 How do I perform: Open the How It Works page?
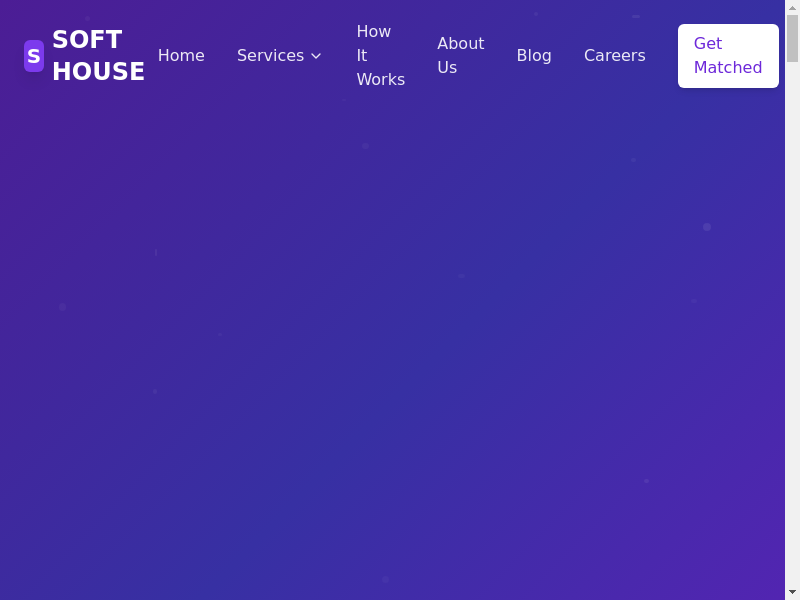pyautogui.click(x=380, y=56)
